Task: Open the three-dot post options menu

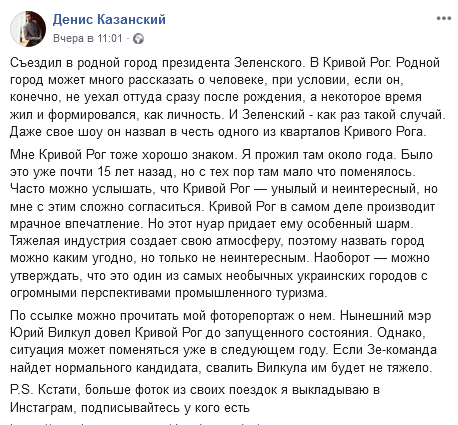Action: [x=444, y=18]
